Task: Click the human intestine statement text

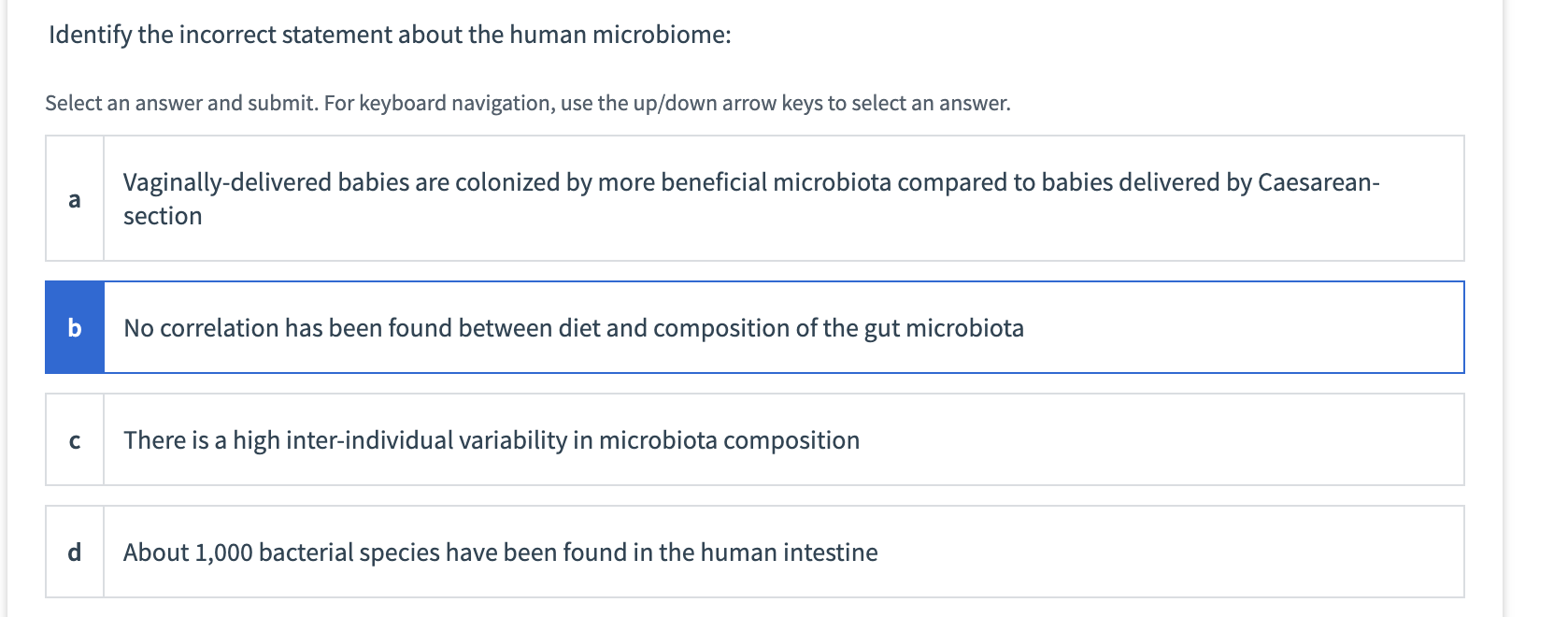Action: click(500, 552)
